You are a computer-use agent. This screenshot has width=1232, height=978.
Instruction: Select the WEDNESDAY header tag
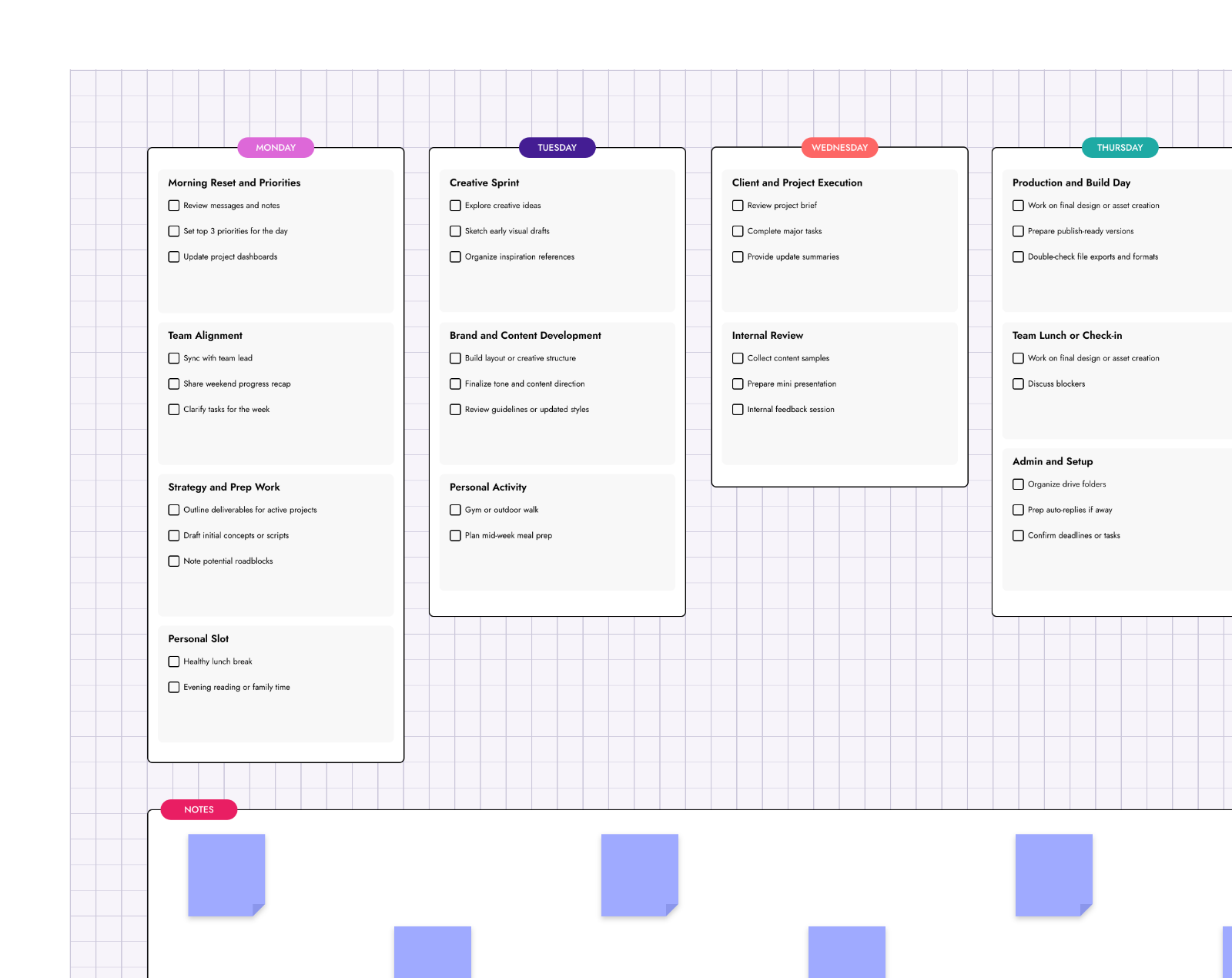coord(839,148)
